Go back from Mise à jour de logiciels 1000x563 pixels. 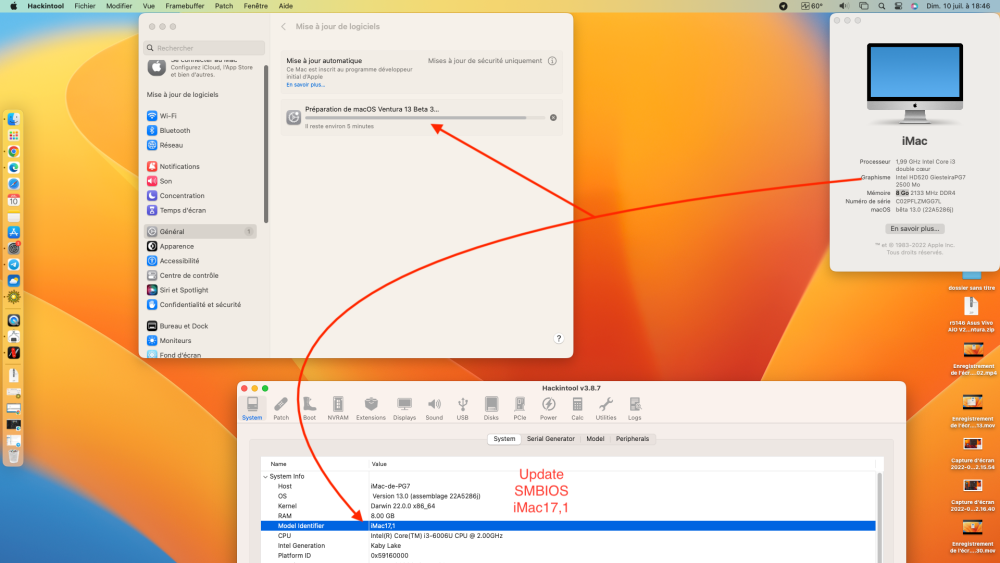[x=284, y=27]
